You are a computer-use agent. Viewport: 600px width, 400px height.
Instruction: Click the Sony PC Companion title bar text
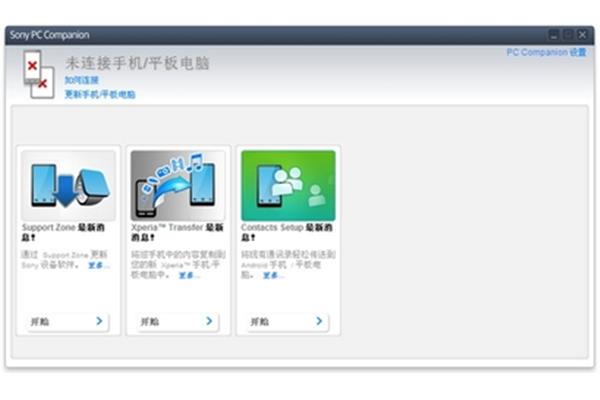tap(50, 35)
